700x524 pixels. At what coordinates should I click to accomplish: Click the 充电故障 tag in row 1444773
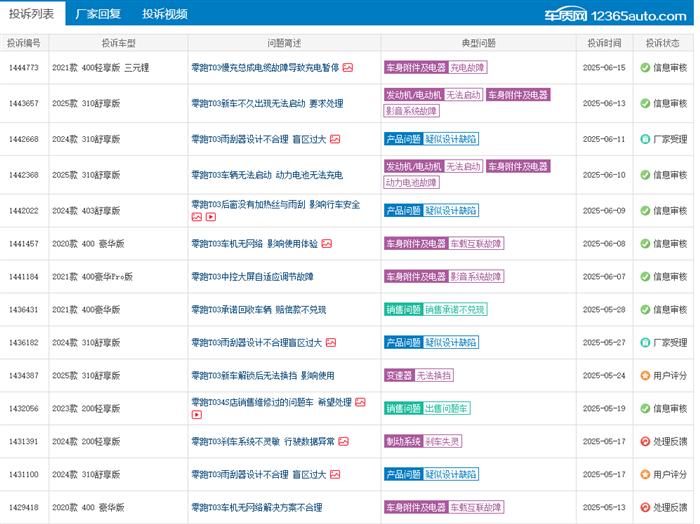[x=467, y=67]
